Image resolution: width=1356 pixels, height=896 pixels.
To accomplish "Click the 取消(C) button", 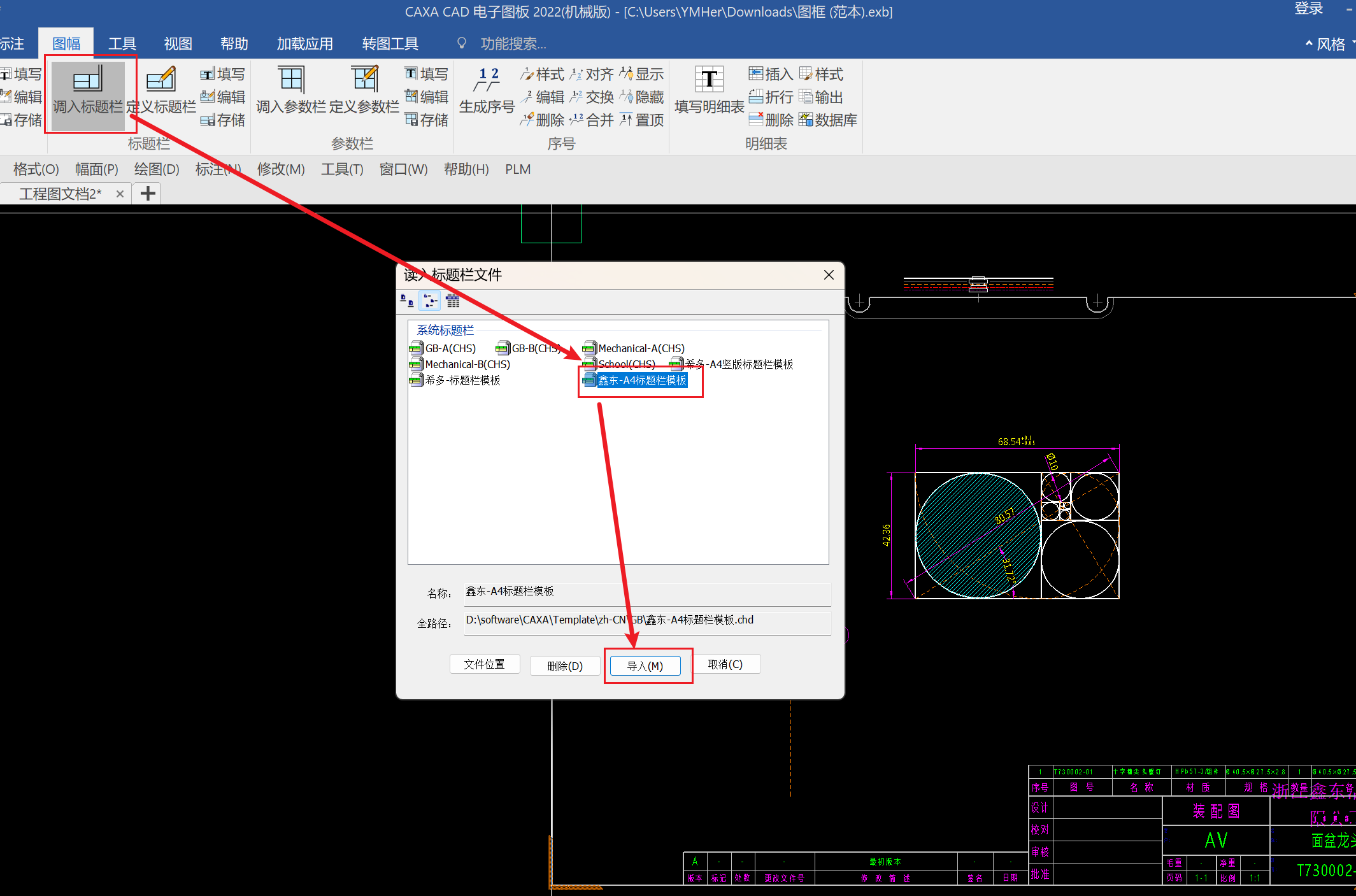I will coord(725,664).
